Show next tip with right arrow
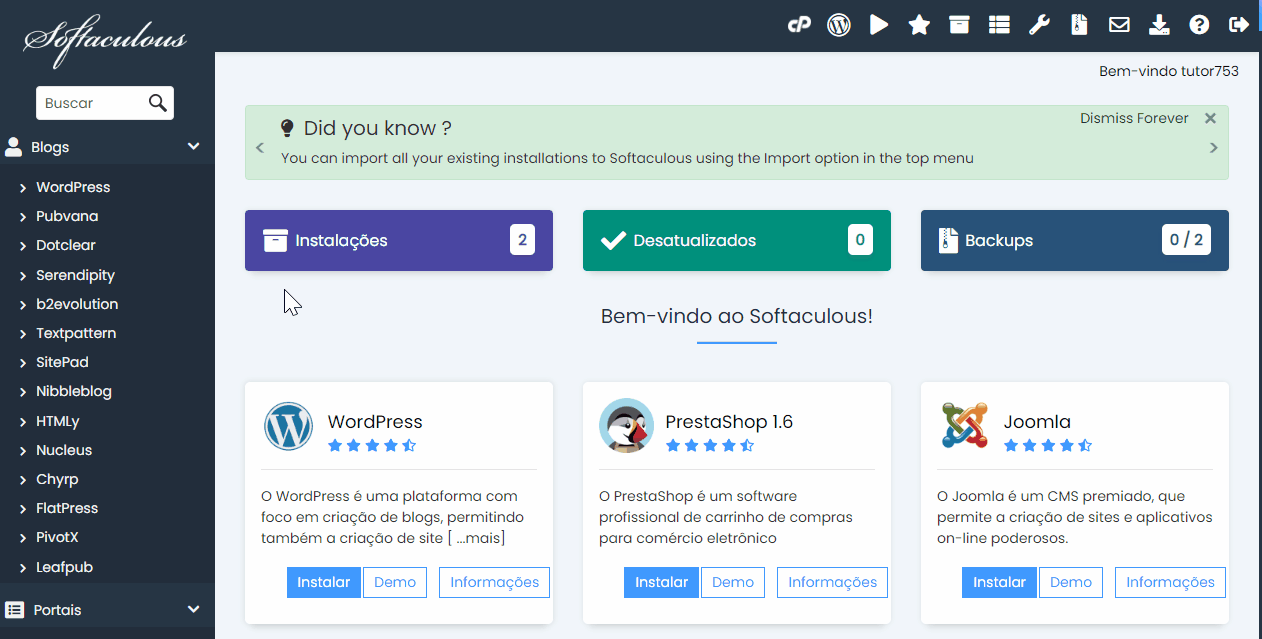The width and height of the screenshot is (1262, 639). click(1214, 148)
